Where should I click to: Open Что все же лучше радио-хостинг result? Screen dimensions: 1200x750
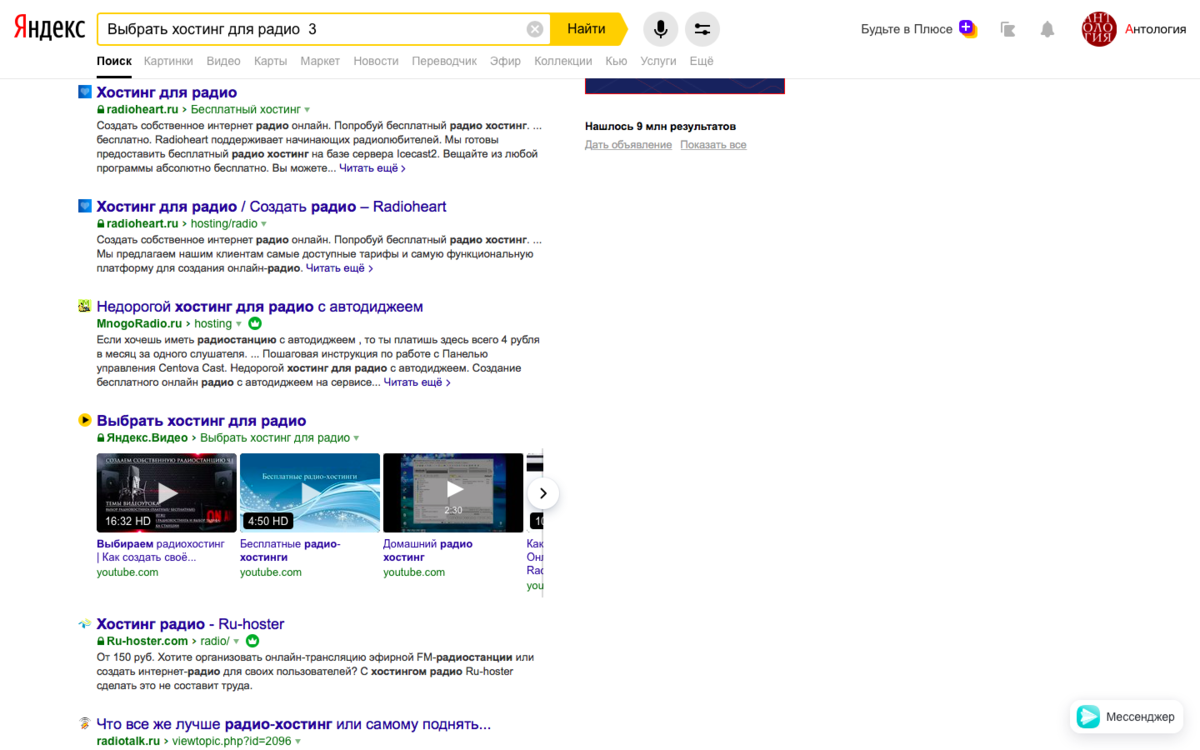(294, 723)
